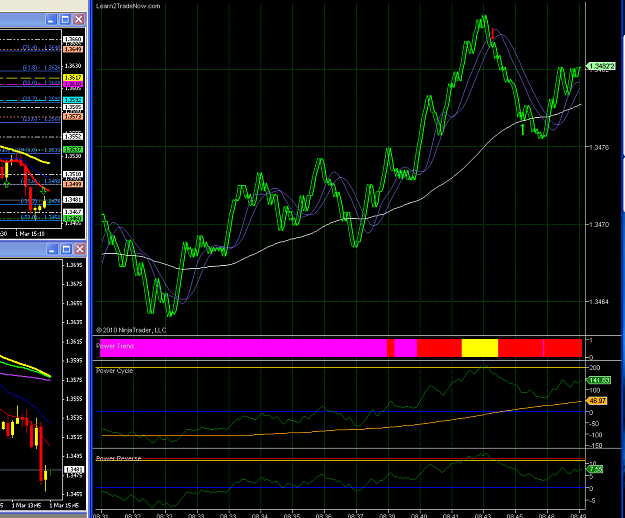The image size is (625, 518).
Task: Click the 08:31 time label on the bottom axis
Action: tap(100, 515)
